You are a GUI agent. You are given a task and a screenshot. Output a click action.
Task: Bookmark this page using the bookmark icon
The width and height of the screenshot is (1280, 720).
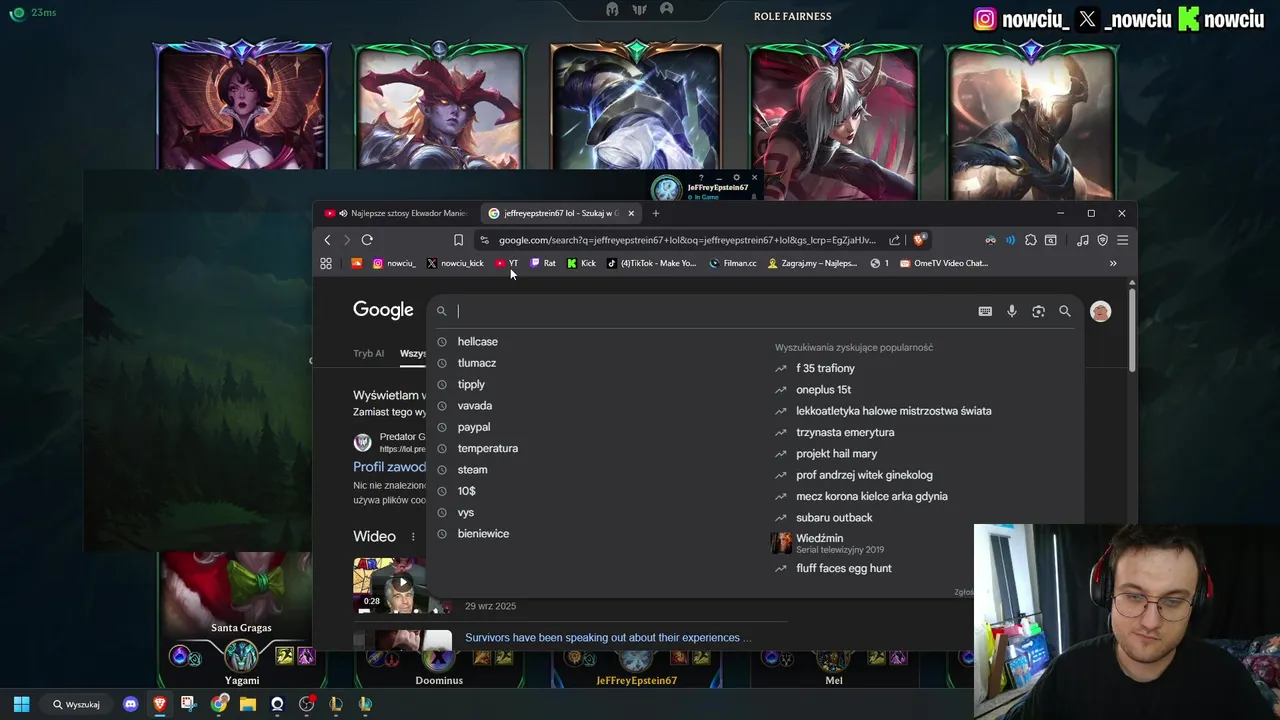tap(458, 240)
